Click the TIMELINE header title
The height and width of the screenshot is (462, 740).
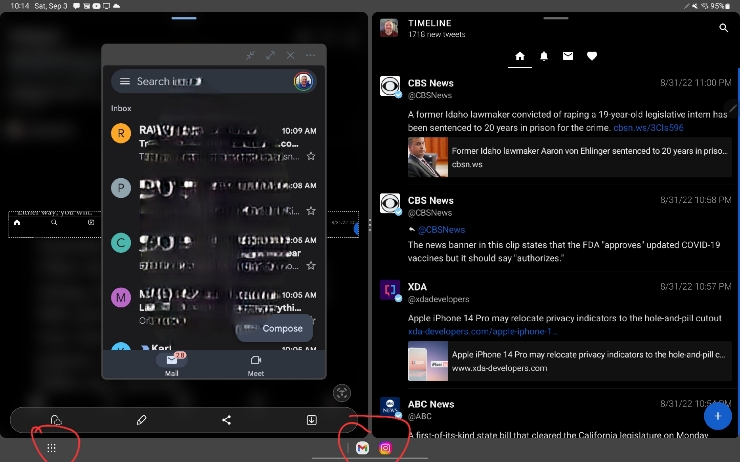coord(429,23)
